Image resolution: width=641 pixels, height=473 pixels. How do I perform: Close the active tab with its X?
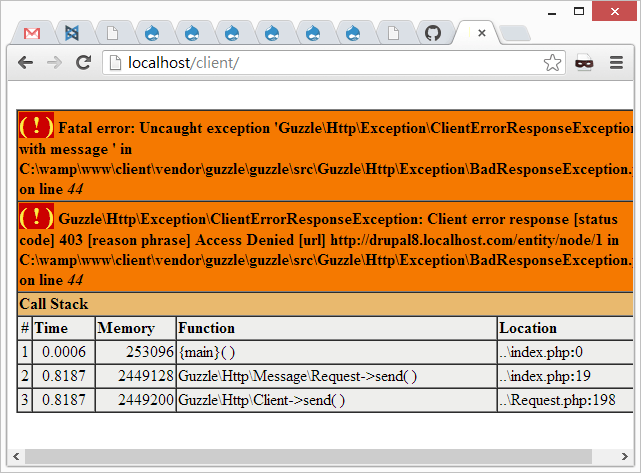click(x=482, y=33)
